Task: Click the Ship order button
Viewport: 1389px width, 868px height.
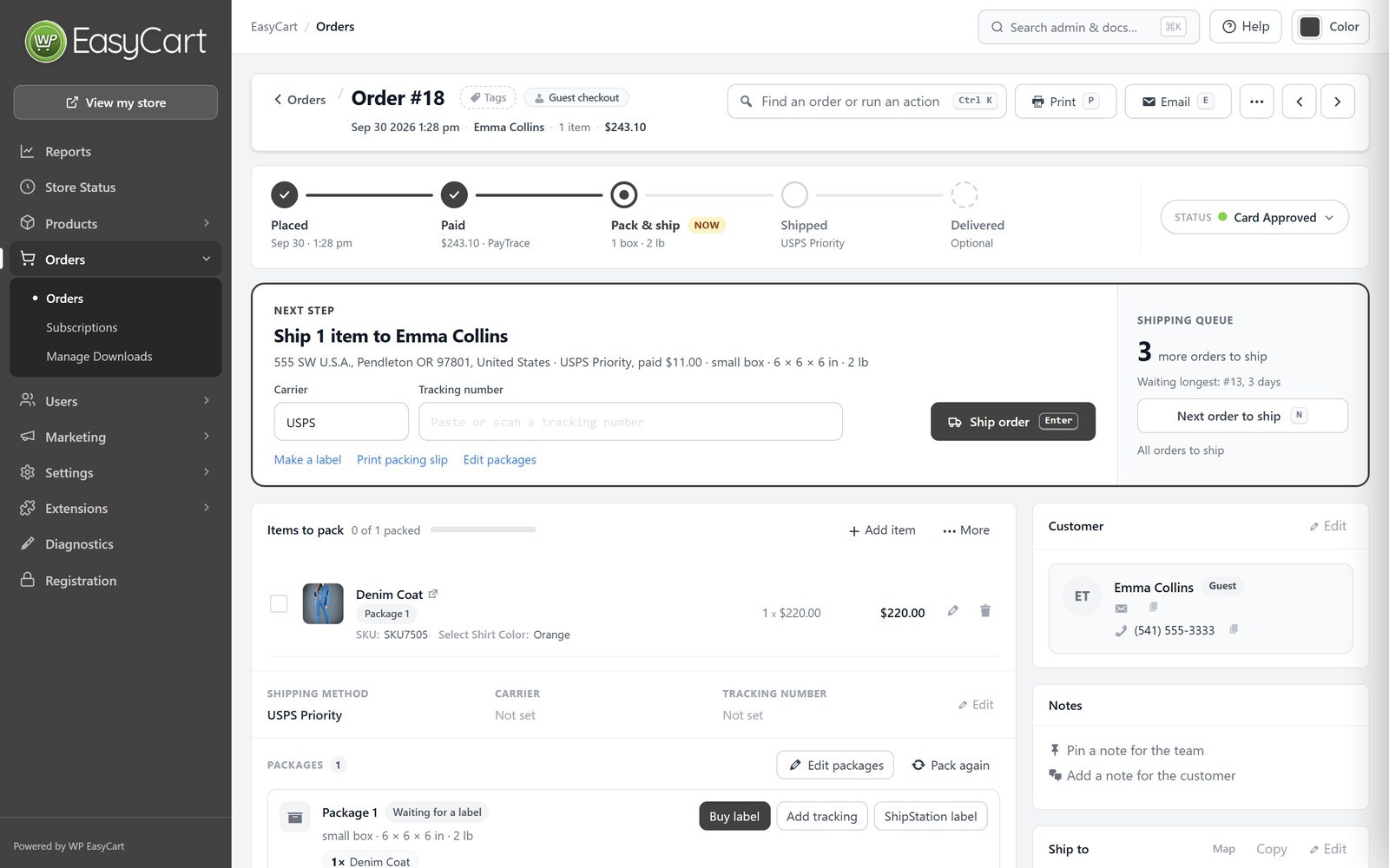Action: pyautogui.click(x=1013, y=421)
